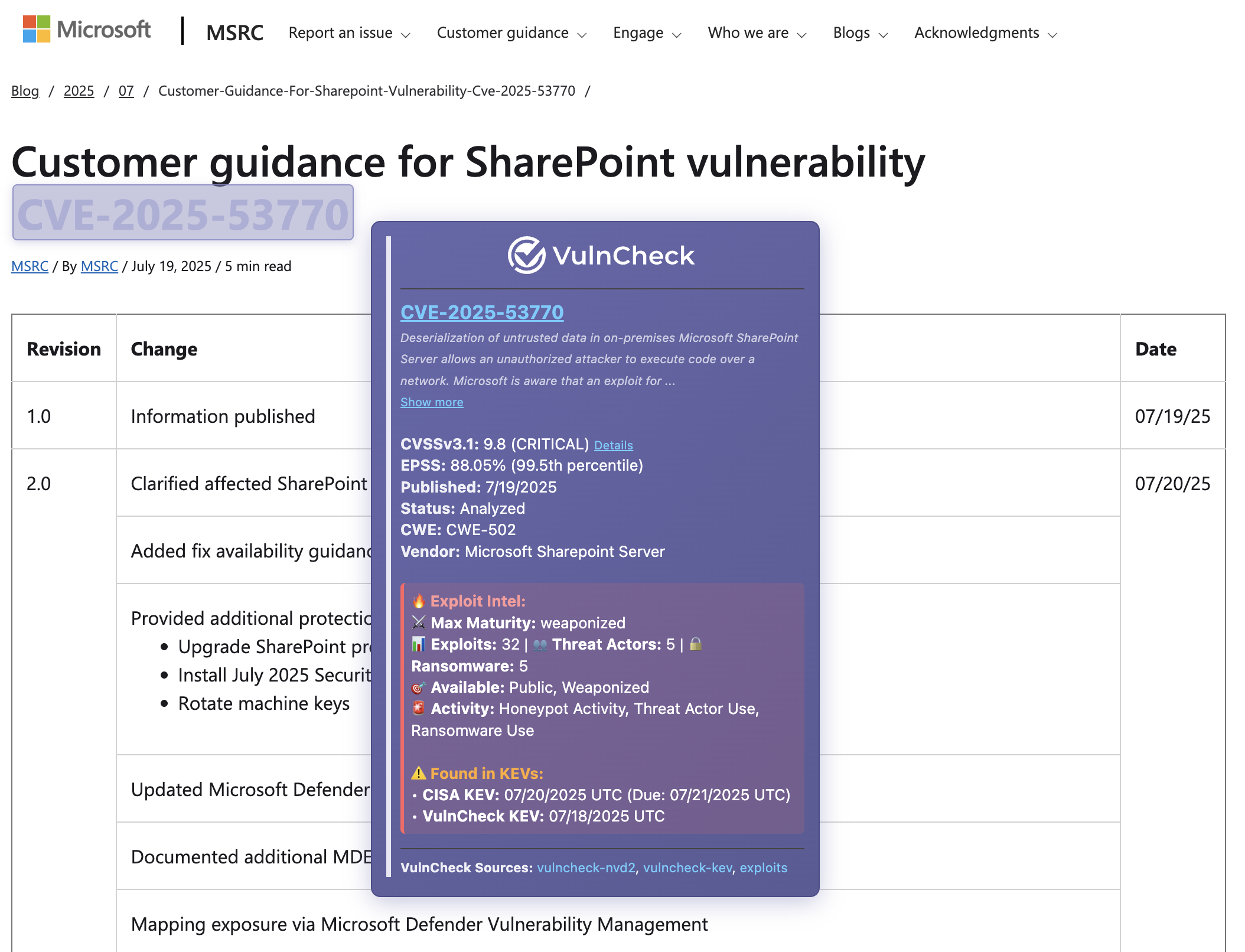This screenshot has height=952, width=1245.
Task: Click the people icon beside Threat Actors
Action: [x=540, y=645]
